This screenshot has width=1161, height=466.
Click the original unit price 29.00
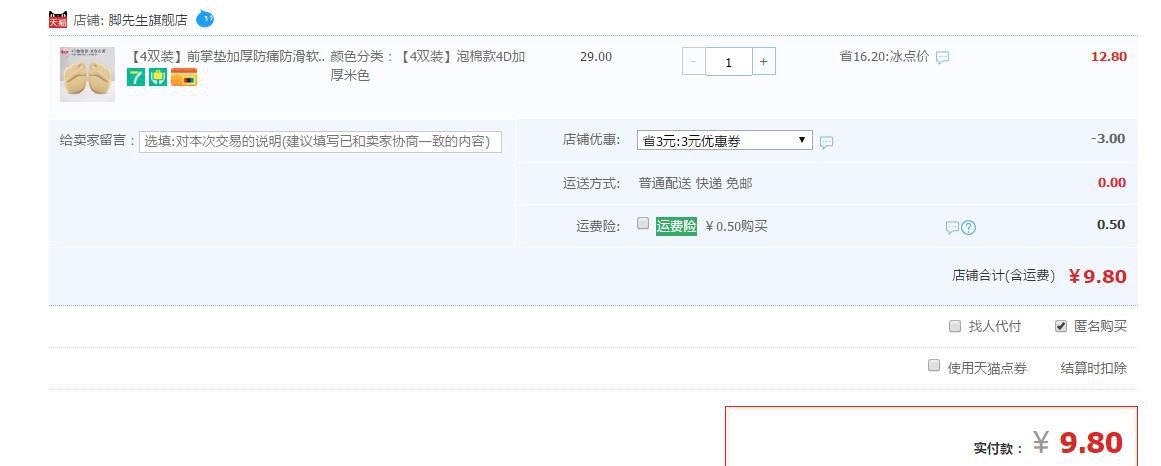tap(596, 57)
